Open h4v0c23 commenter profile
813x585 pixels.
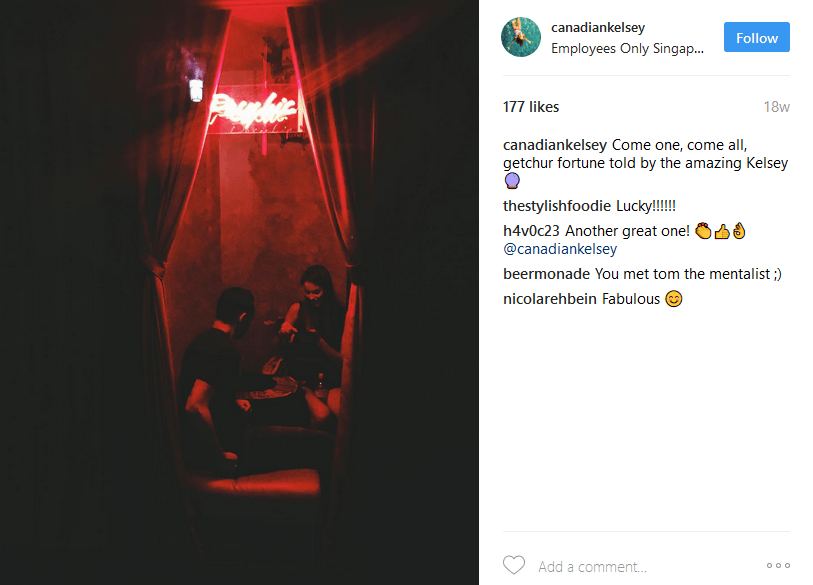click(531, 231)
